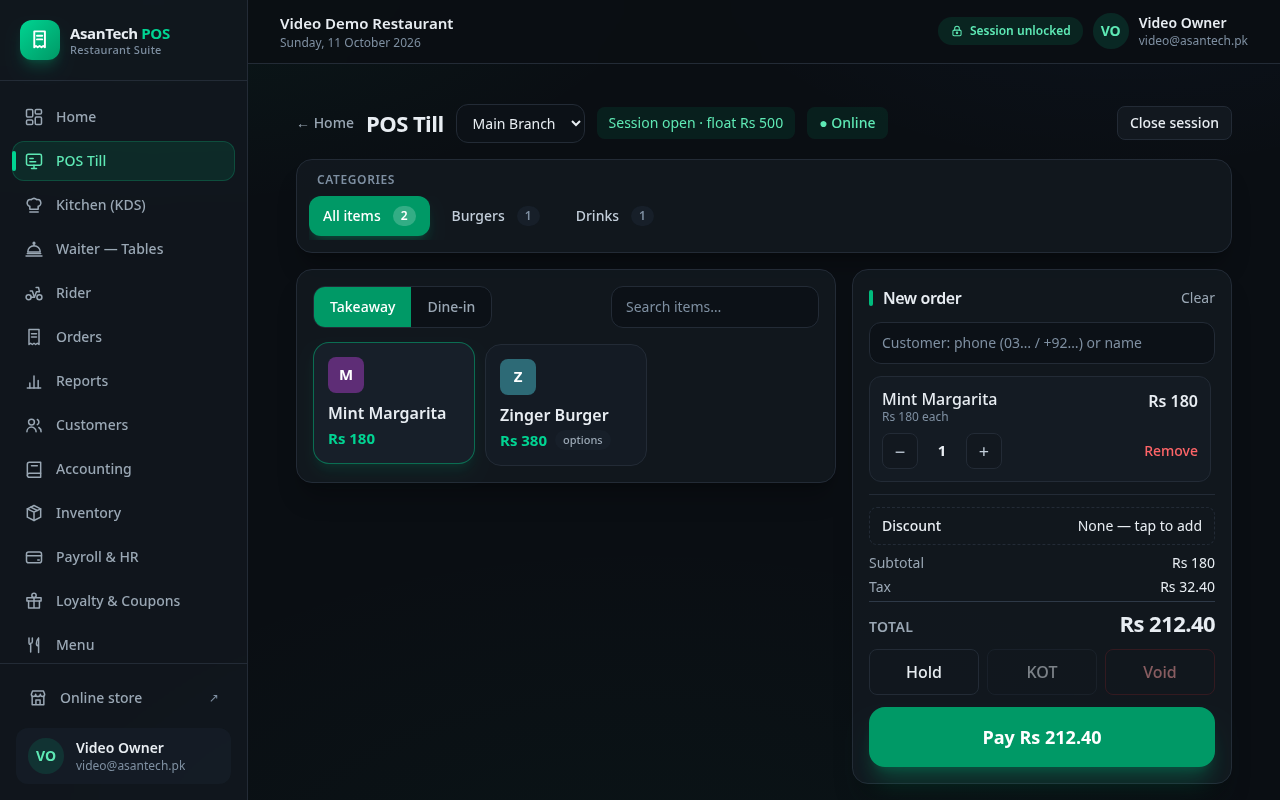Click the Close session button

point(1174,123)
